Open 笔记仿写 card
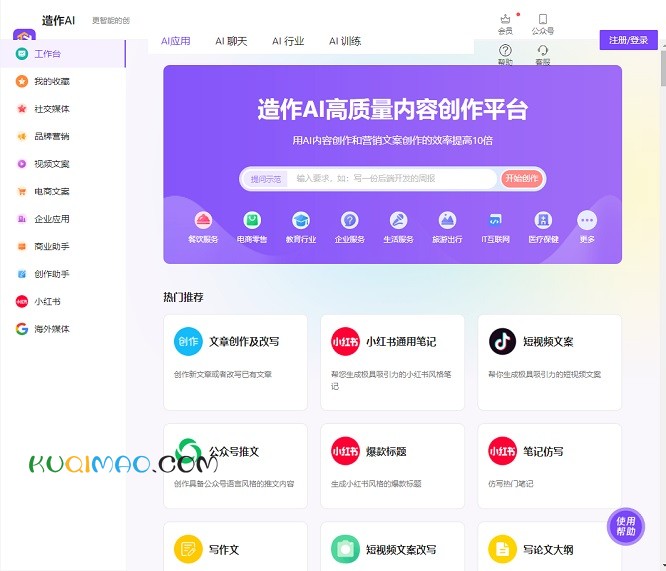The width and height of the screenshot is (666, 571). point(550,466)
